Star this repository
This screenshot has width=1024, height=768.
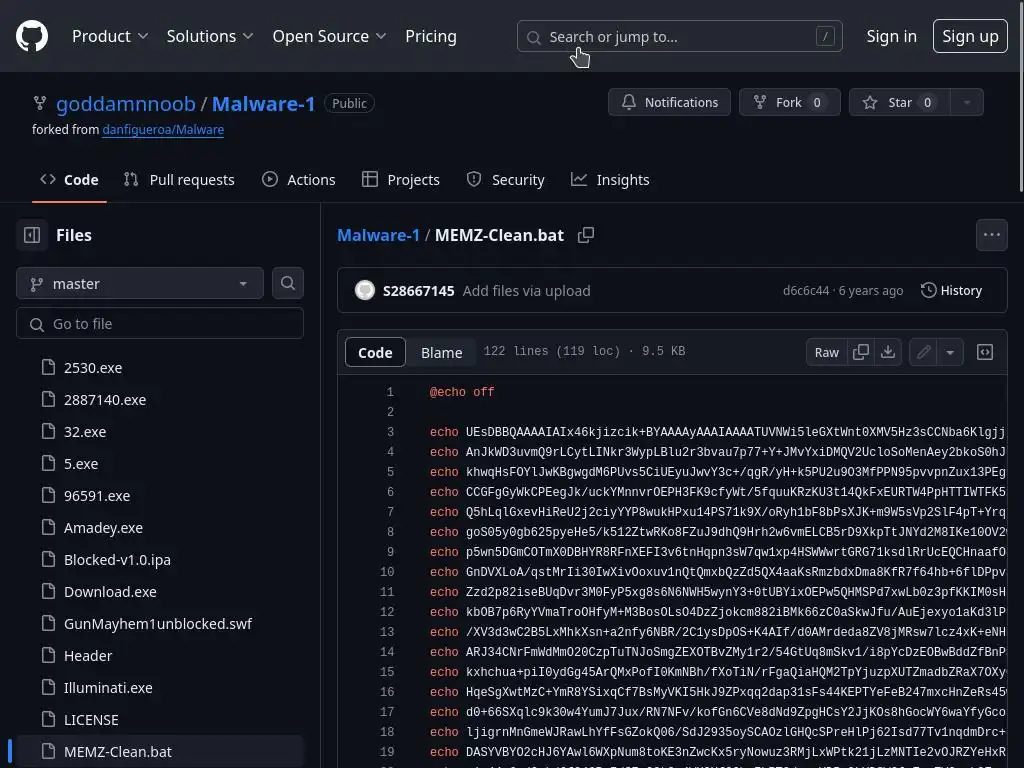[x=899, y=103]
